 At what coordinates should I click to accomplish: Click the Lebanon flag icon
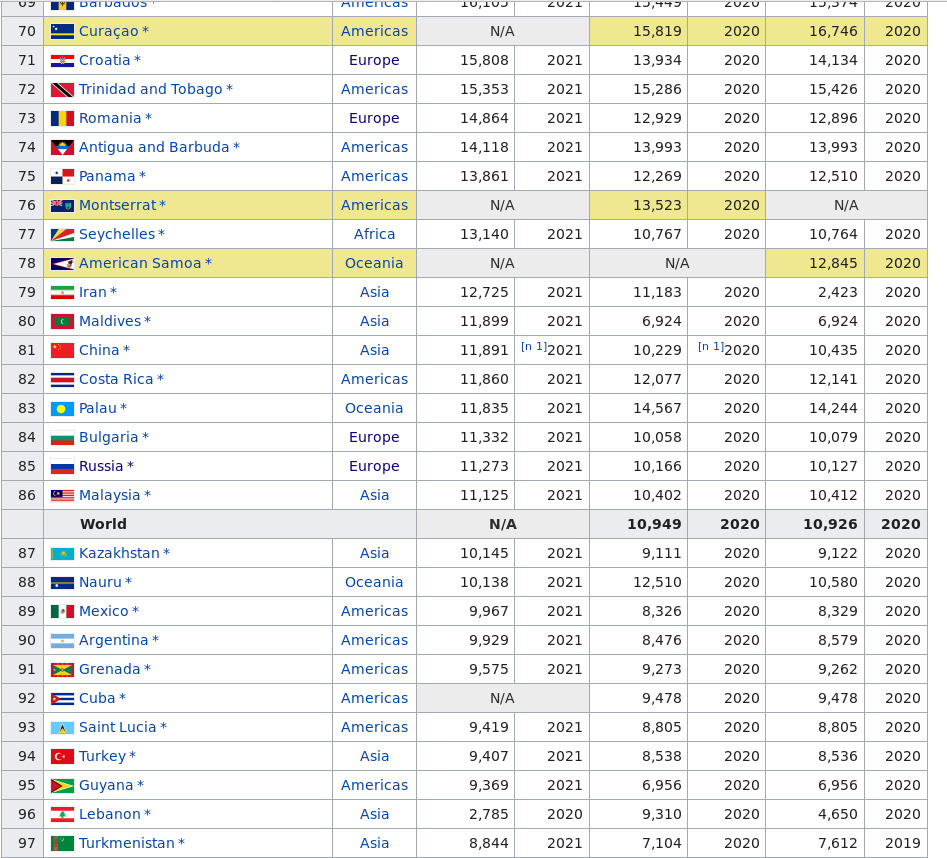[x=62, y=814]
